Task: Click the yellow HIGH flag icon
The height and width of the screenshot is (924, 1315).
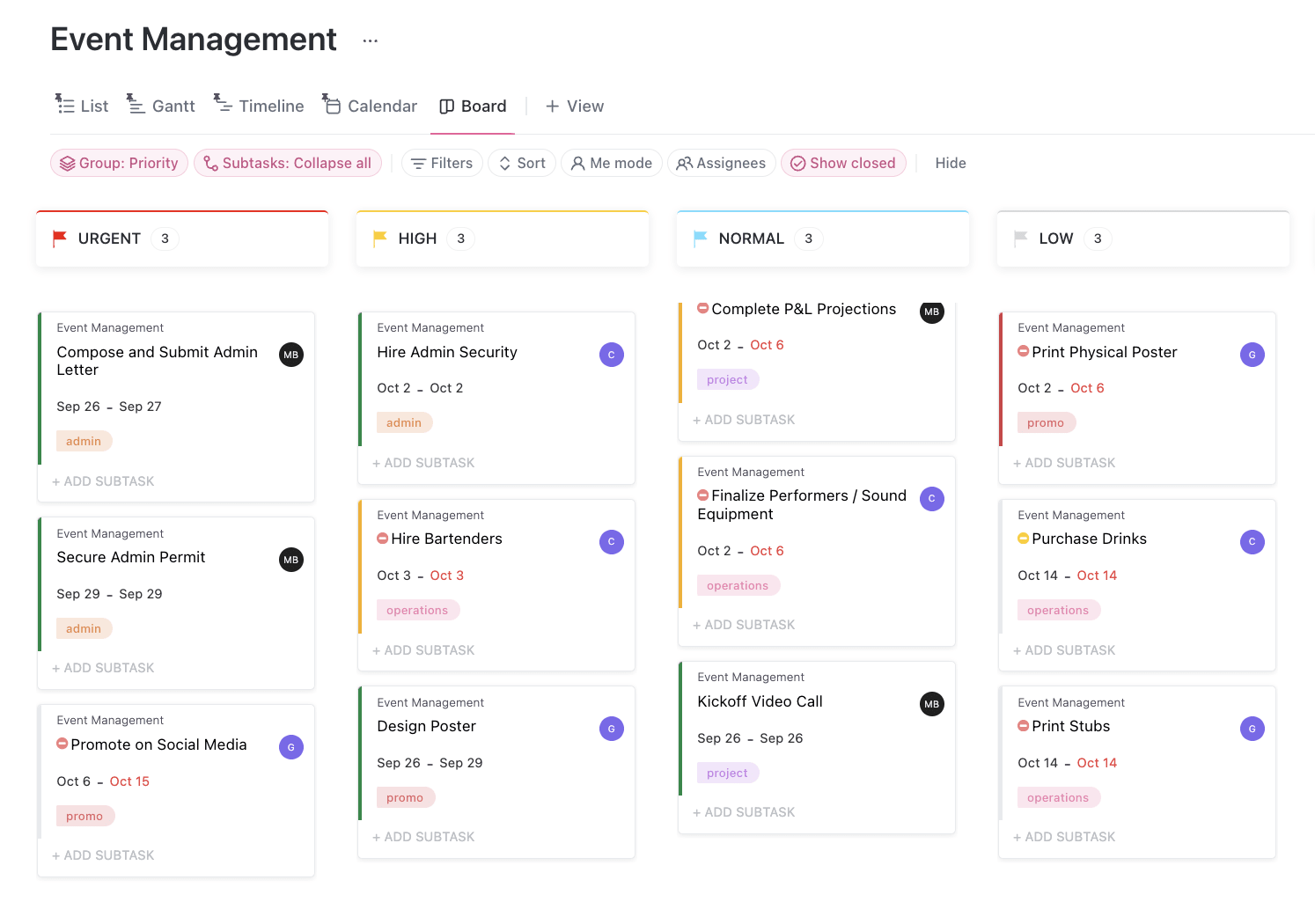Action: coord(380,238)
